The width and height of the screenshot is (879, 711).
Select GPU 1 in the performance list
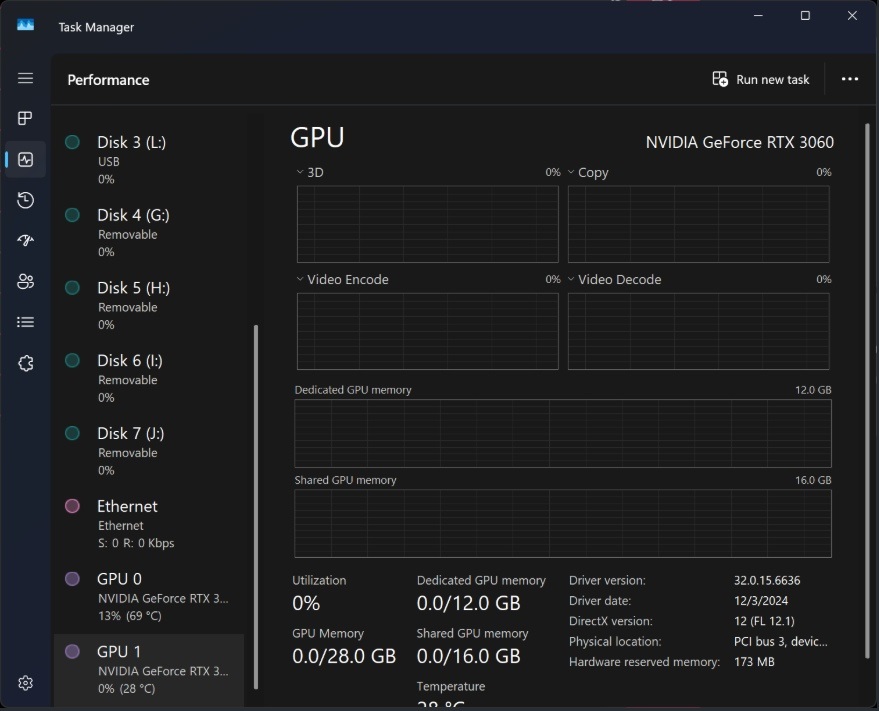[149, 670]
